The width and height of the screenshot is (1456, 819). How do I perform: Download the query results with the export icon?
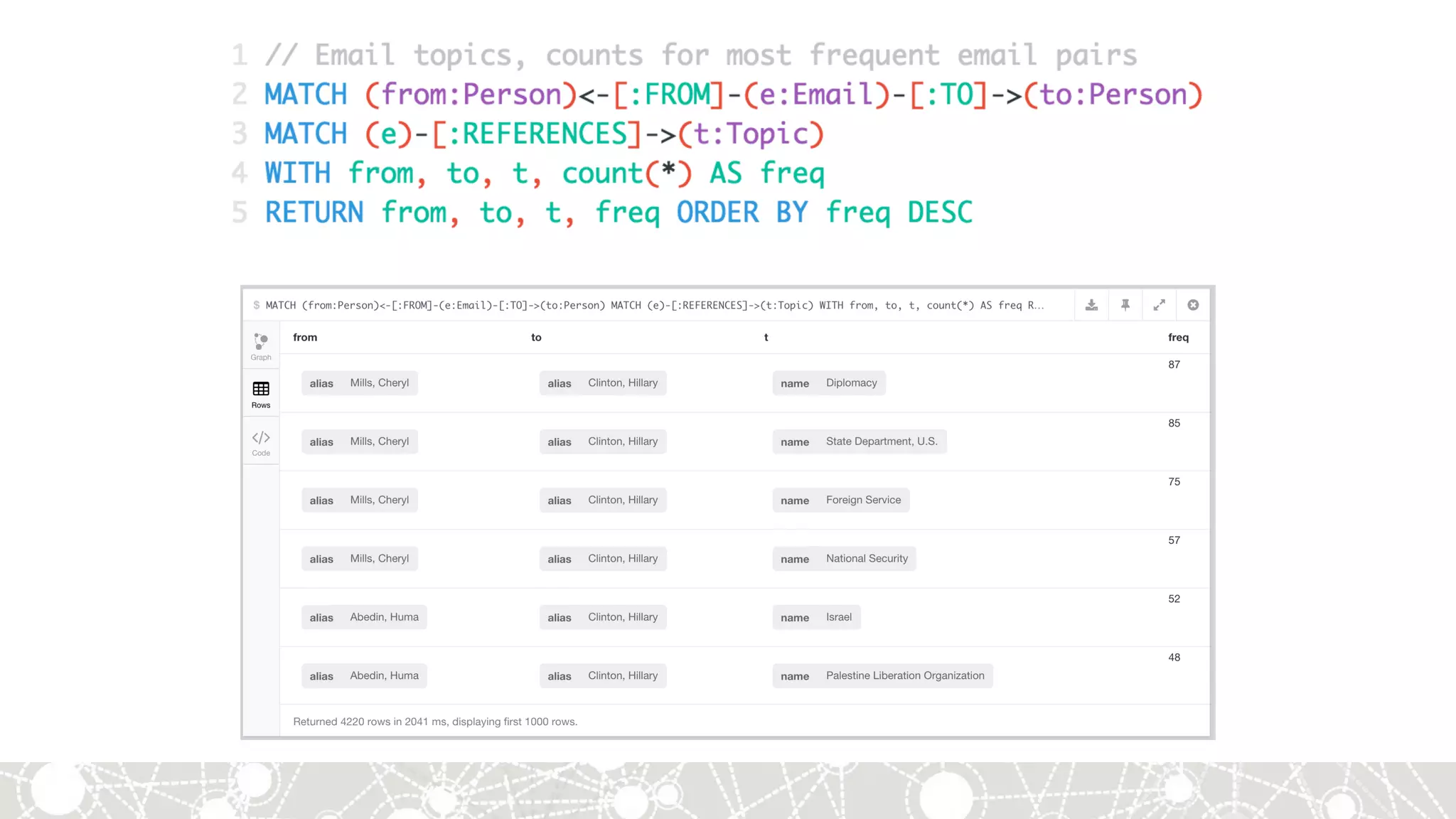point(1091,305)
